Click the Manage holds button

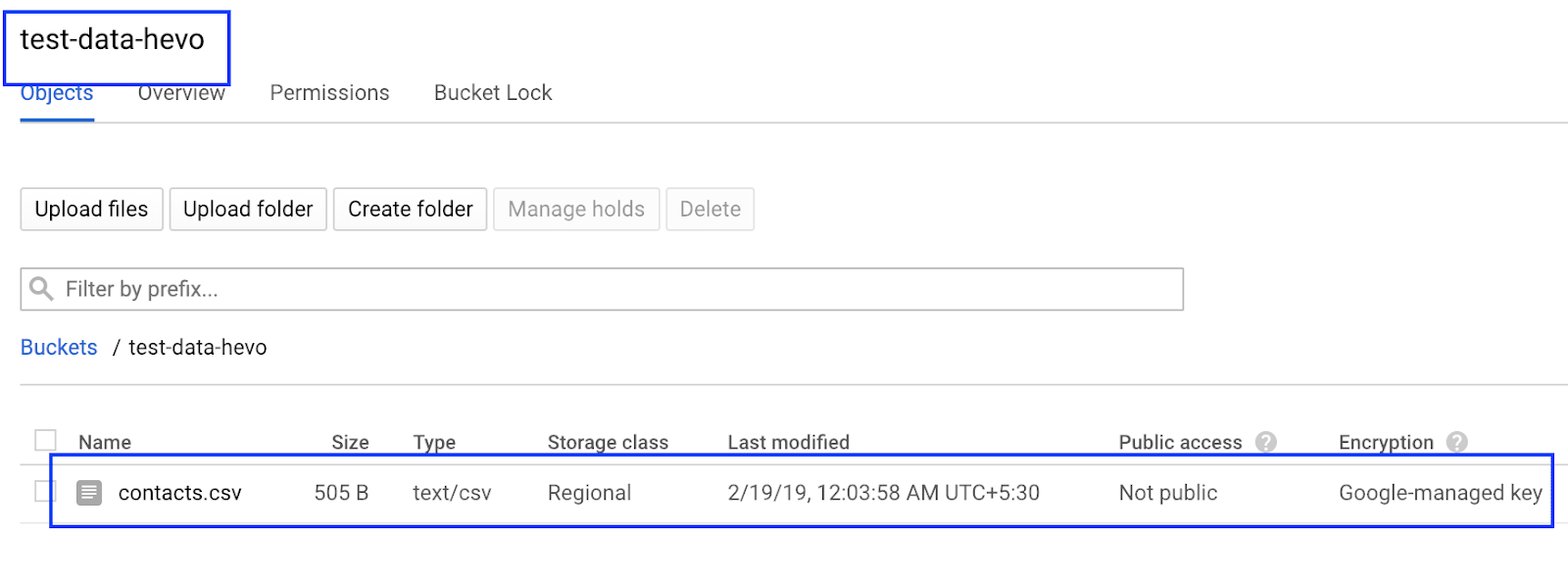(x=576, y=209)
